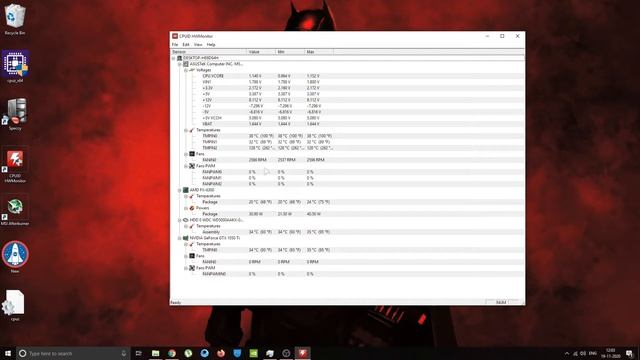Click the HWMonitor taskbar button

coord(302,353)
